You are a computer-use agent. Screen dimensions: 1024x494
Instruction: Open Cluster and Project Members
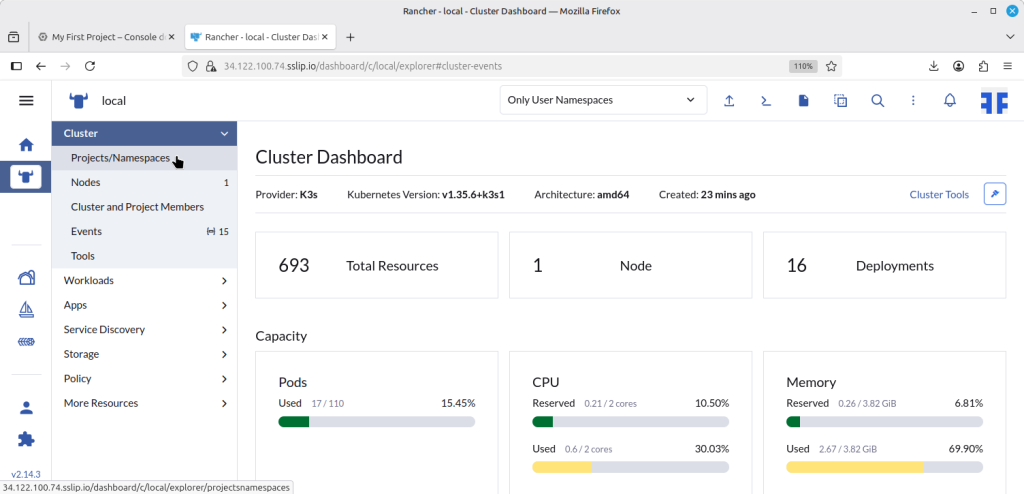pyautogui.click(x=144, y=207)
